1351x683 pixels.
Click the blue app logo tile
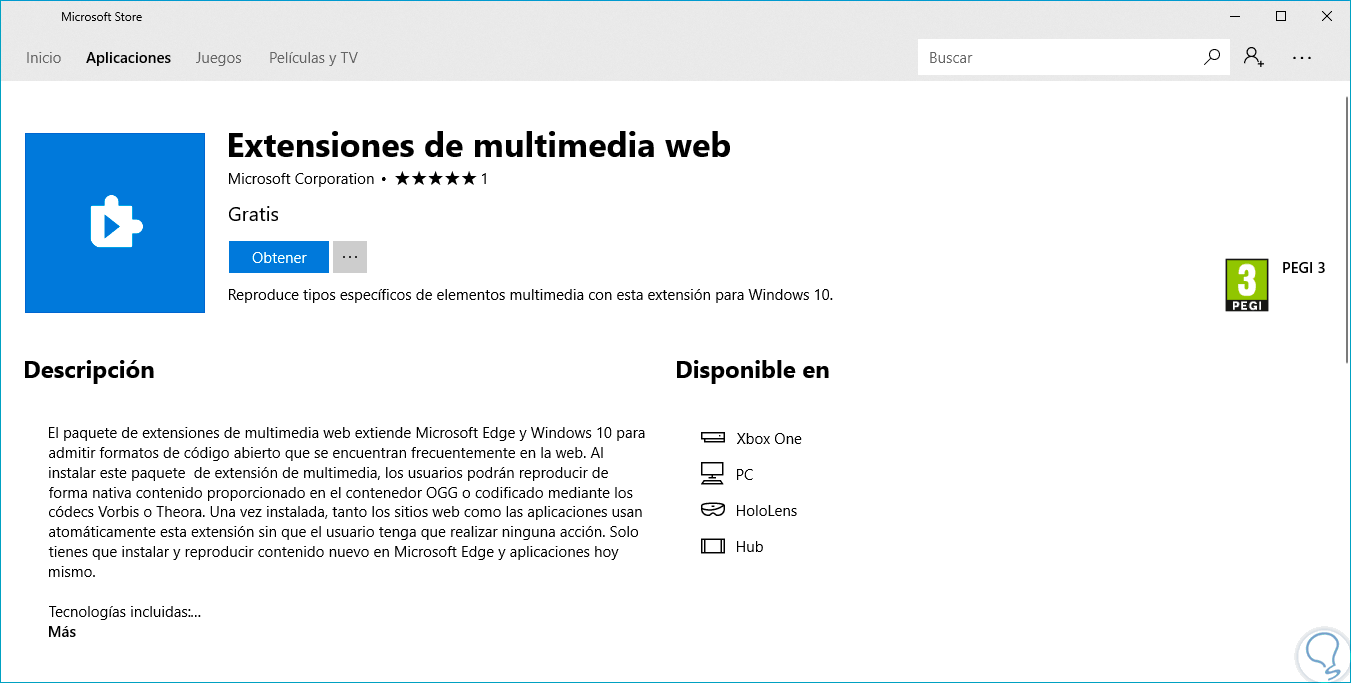click(115, 223)
